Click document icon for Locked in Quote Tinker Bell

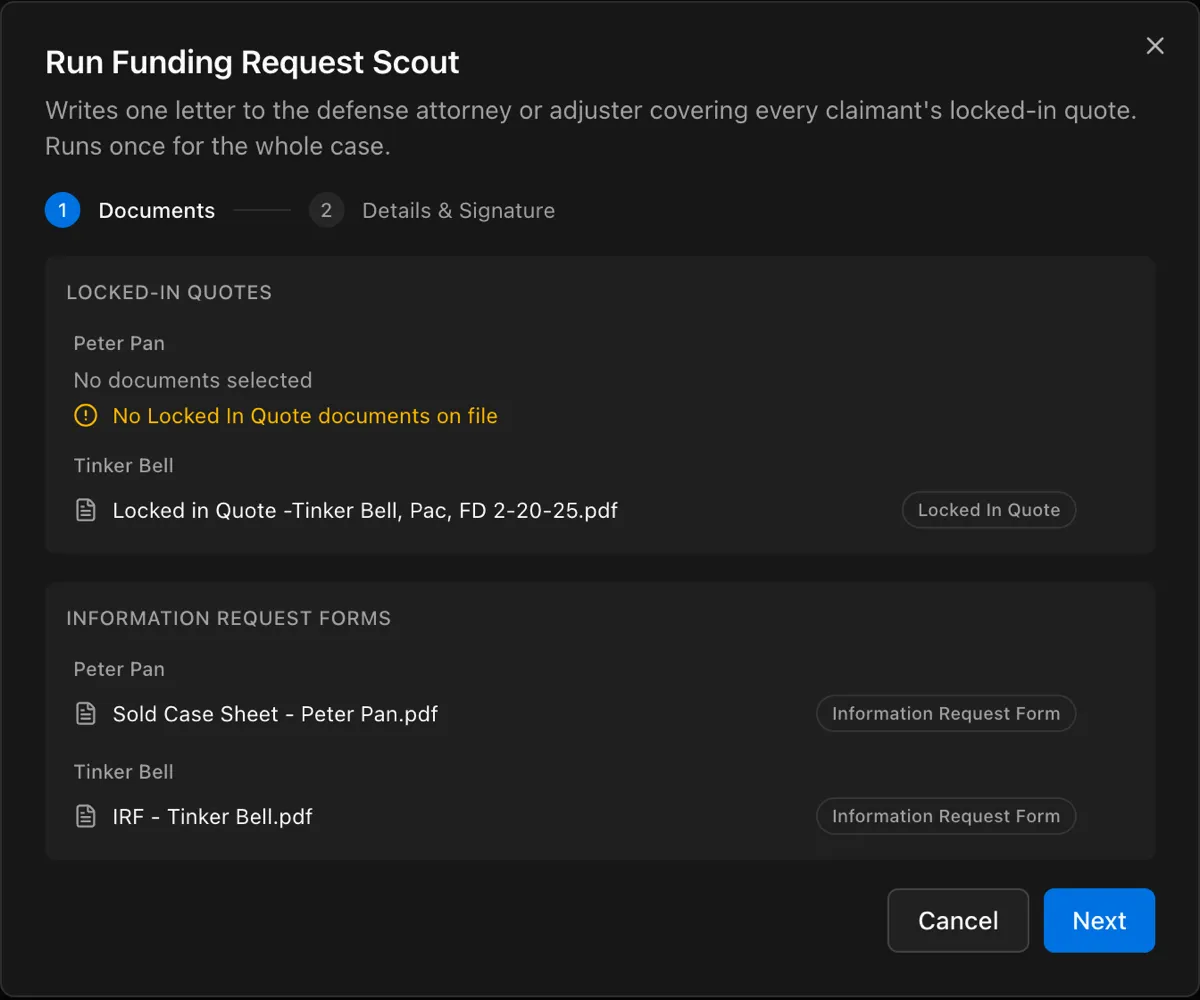coord(87,510)
